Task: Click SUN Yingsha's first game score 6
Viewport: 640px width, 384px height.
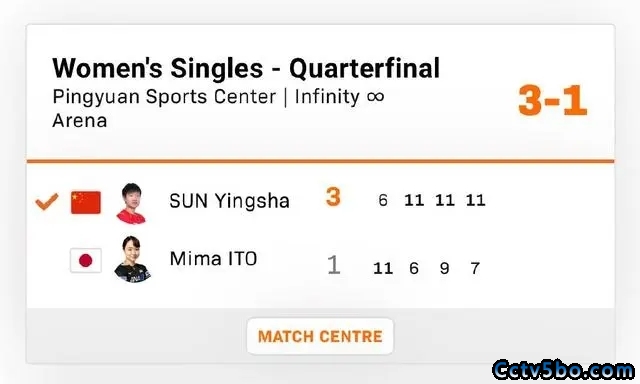Action: tap(383, 200)
